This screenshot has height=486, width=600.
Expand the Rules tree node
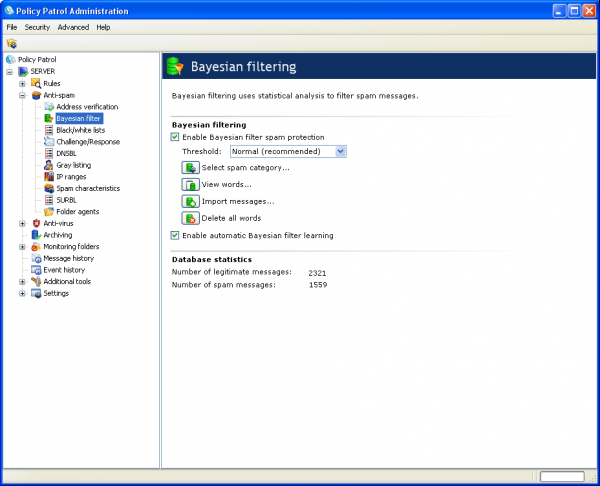22,83
